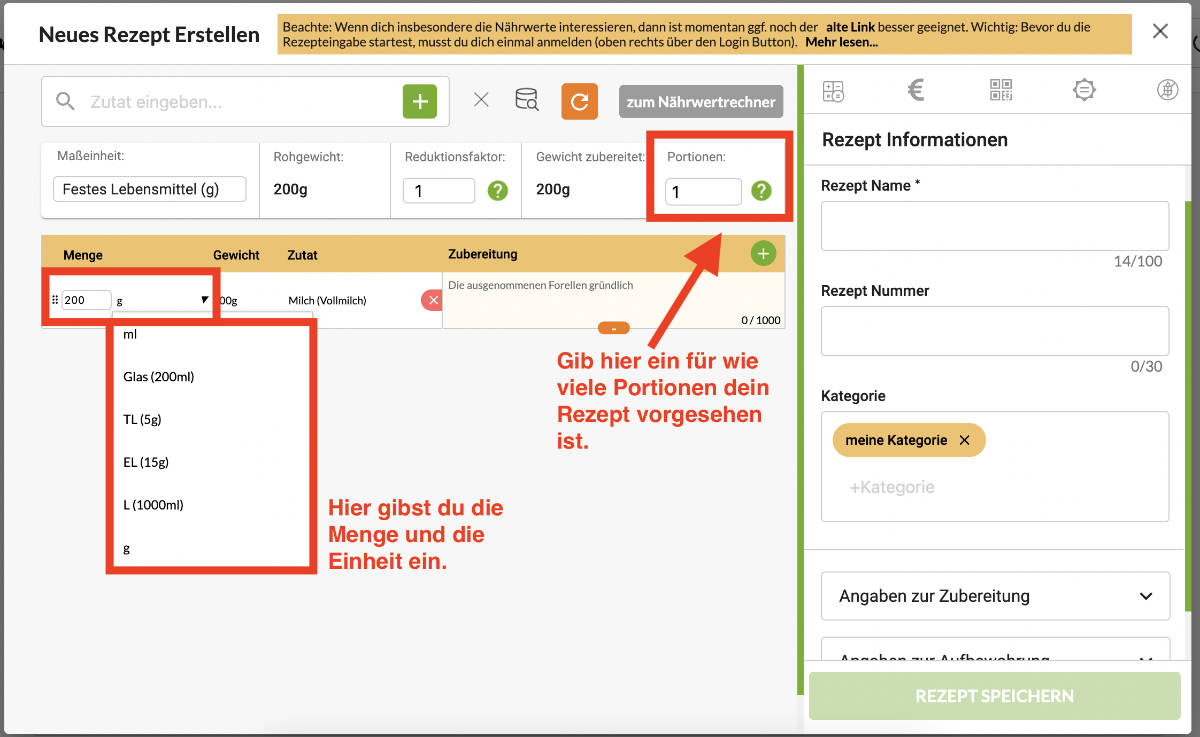Click the help icon beside Portionen field

pyautogui.click(x=761, y=190)
